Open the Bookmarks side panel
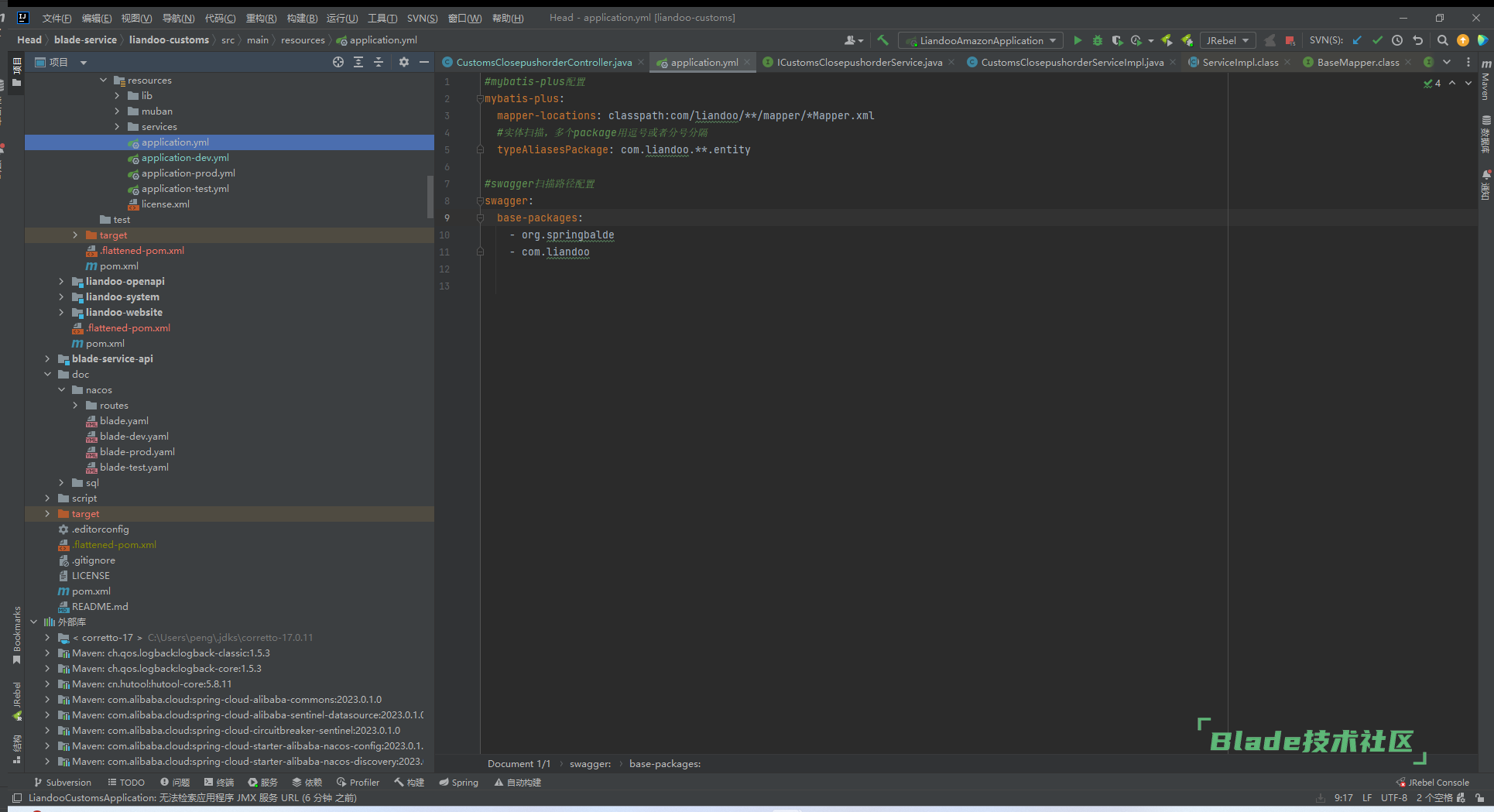Image resolution: width=1494 pixels, height=812 pixels. pos(16,635)
